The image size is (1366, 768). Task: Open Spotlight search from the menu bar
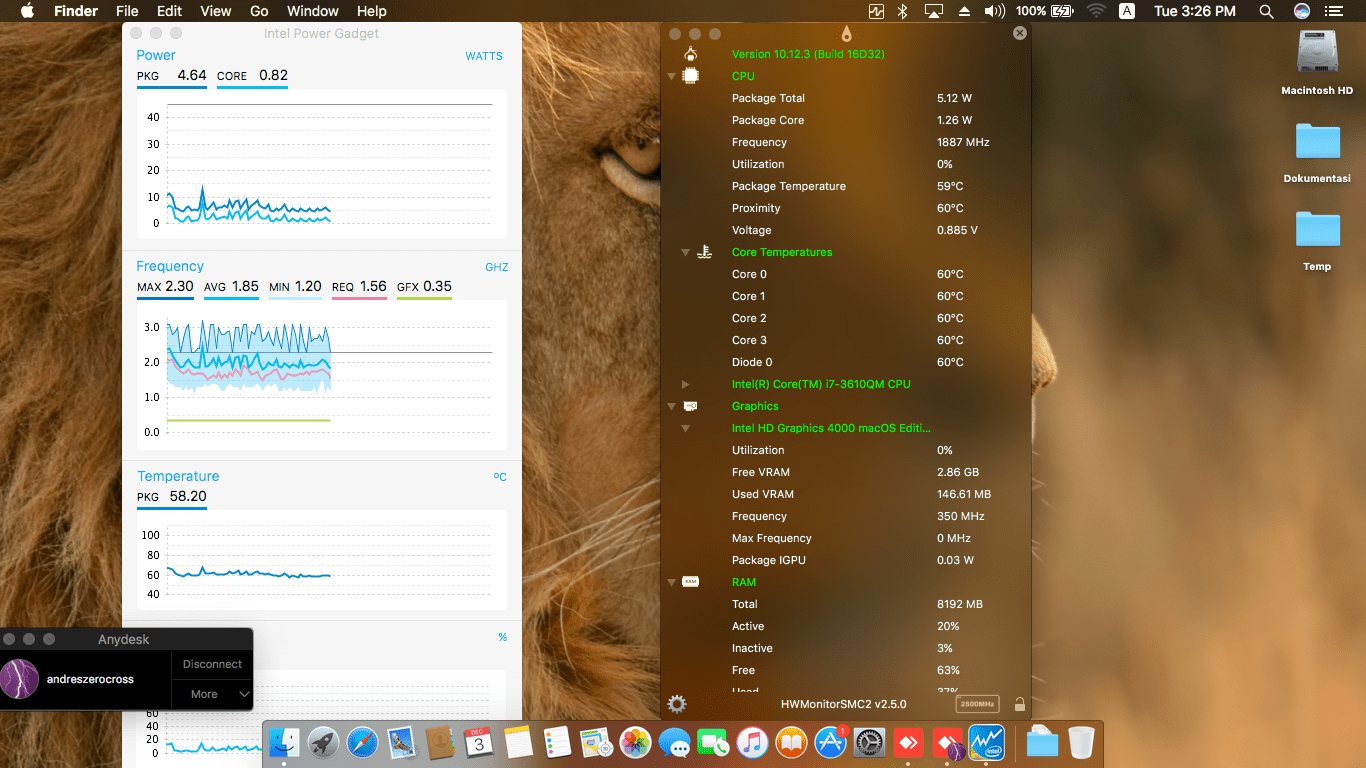coord(1266,11)
